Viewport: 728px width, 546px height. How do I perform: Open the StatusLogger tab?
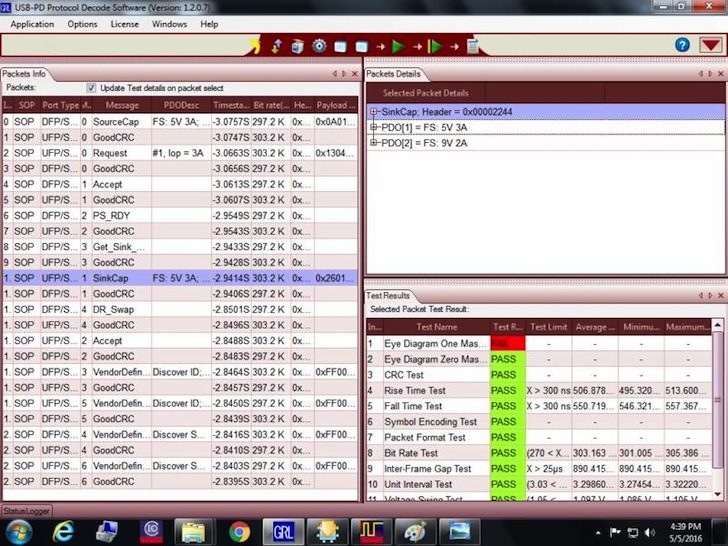point(26,511)
